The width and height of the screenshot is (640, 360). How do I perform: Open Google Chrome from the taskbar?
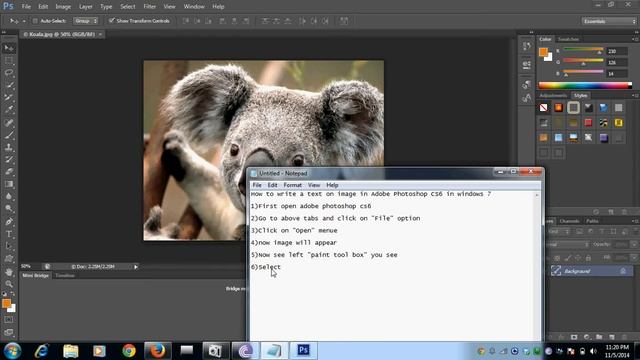point(129,351)
